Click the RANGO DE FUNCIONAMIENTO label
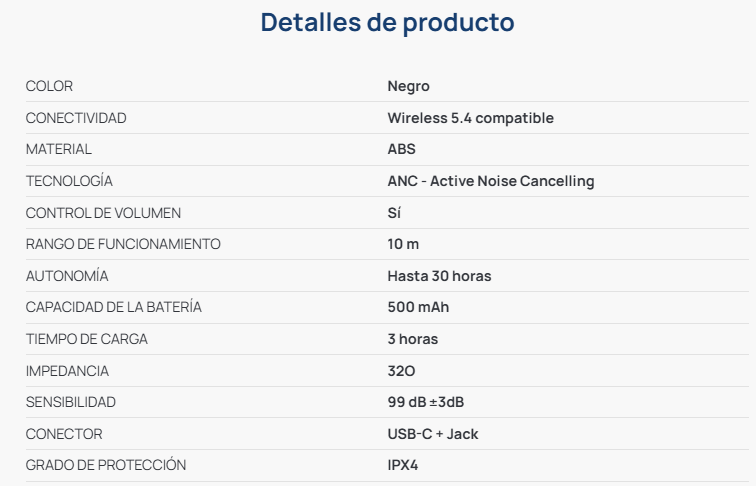The height and width of the screenshot is (486, 756). click(x=123, y=244)
